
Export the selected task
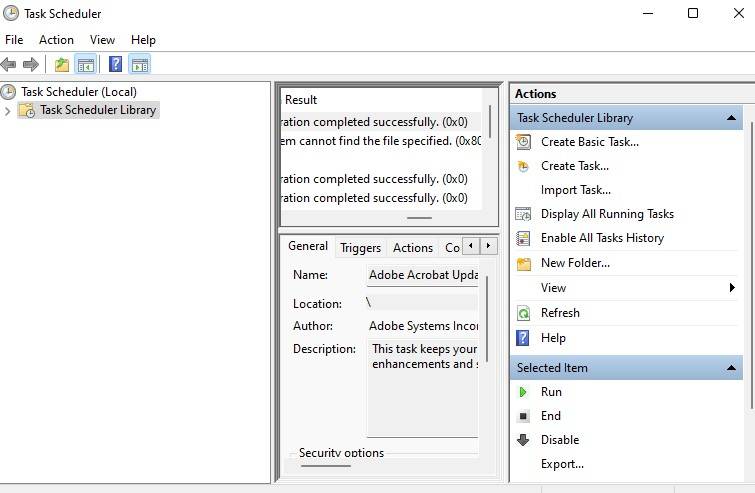(x=562, y=464)
